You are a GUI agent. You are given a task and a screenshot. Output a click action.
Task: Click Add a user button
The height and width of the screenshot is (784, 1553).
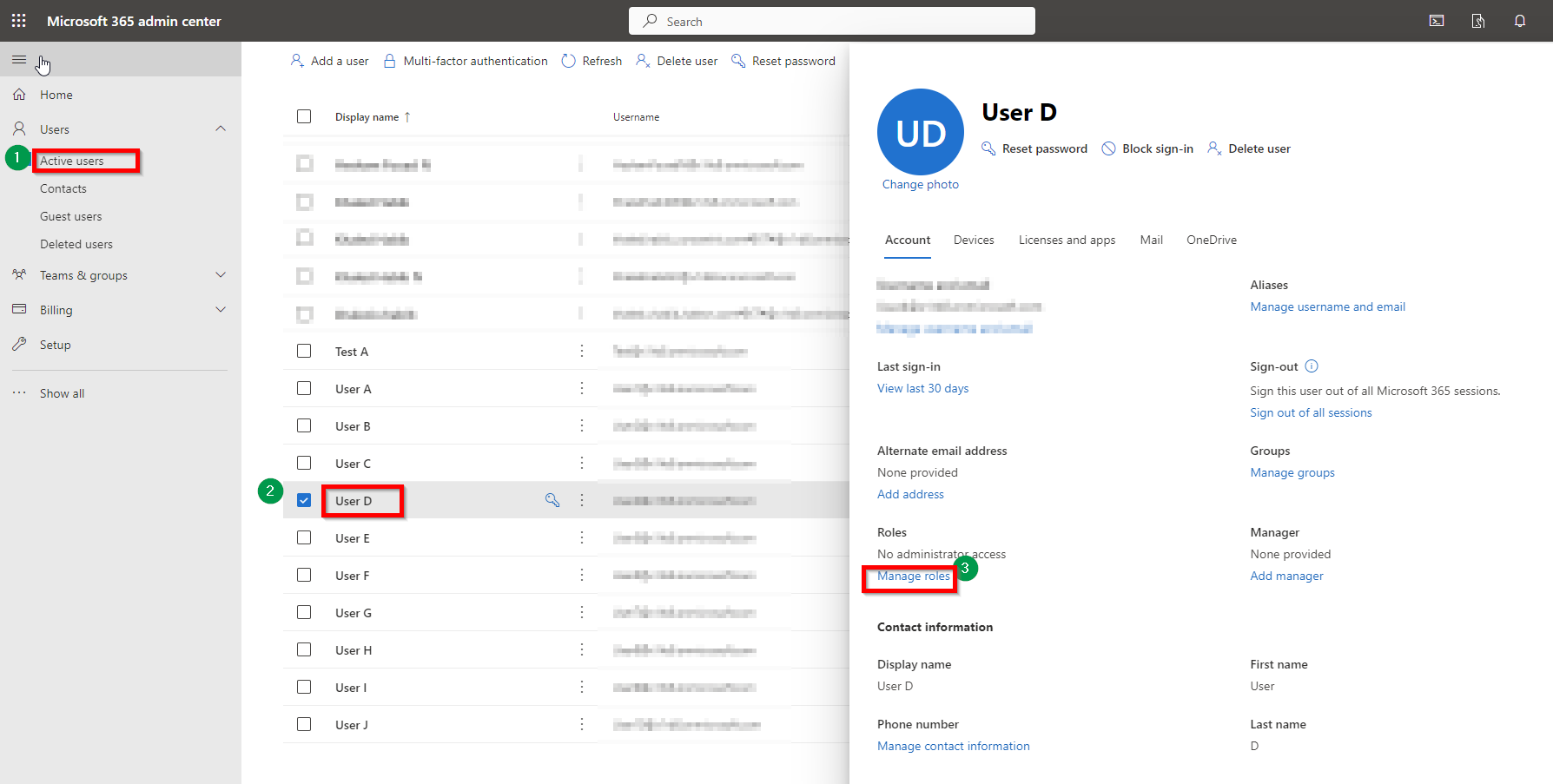pos(329,61)
